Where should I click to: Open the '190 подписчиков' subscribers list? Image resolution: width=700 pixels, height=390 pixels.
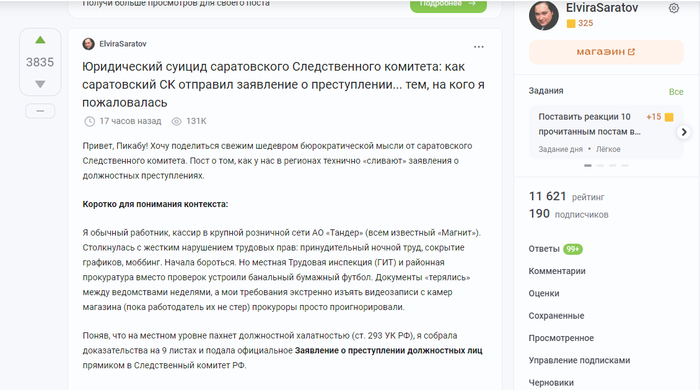[x=568, y=214]
